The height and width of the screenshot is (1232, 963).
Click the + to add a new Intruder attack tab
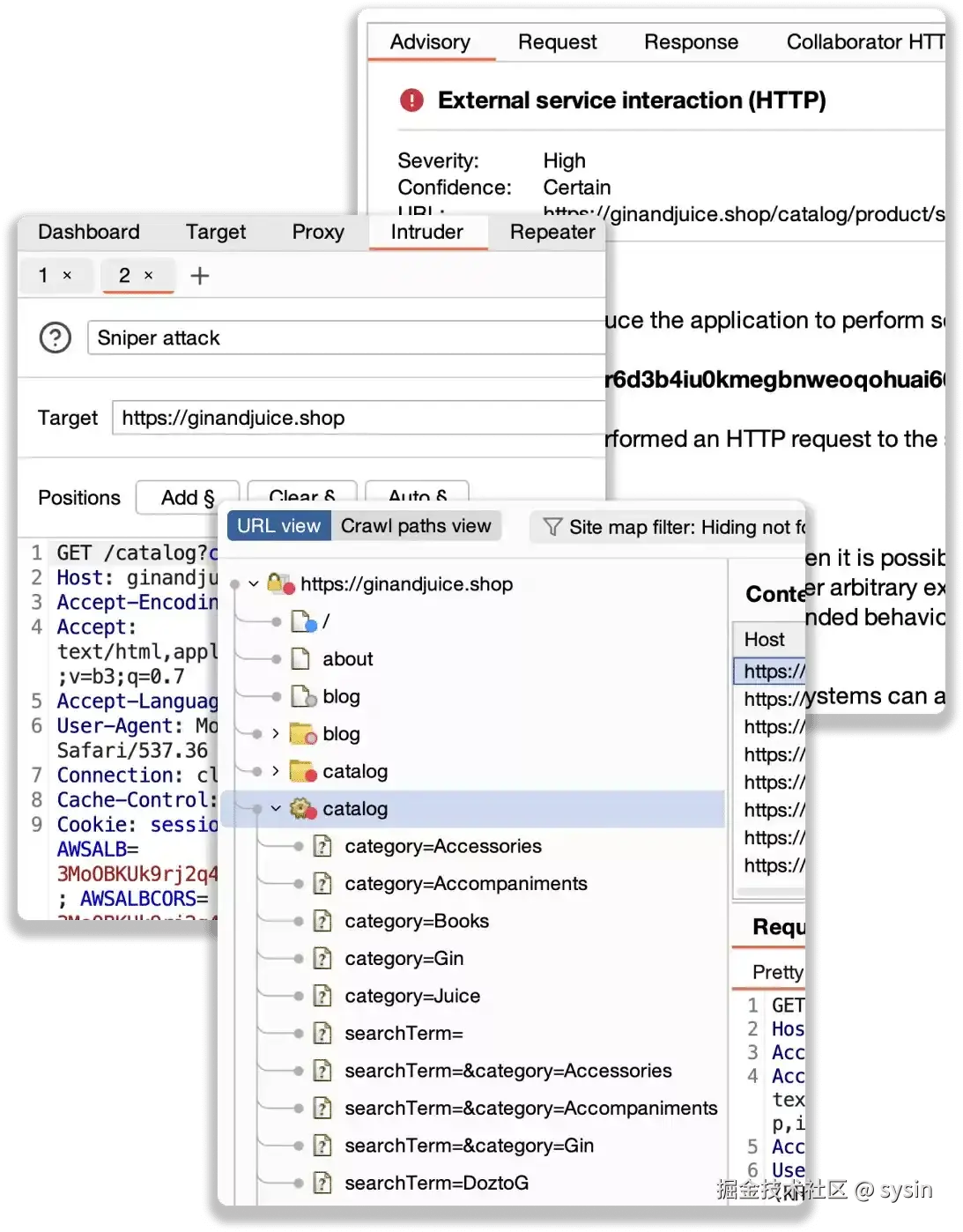click(x=199, y=275)
